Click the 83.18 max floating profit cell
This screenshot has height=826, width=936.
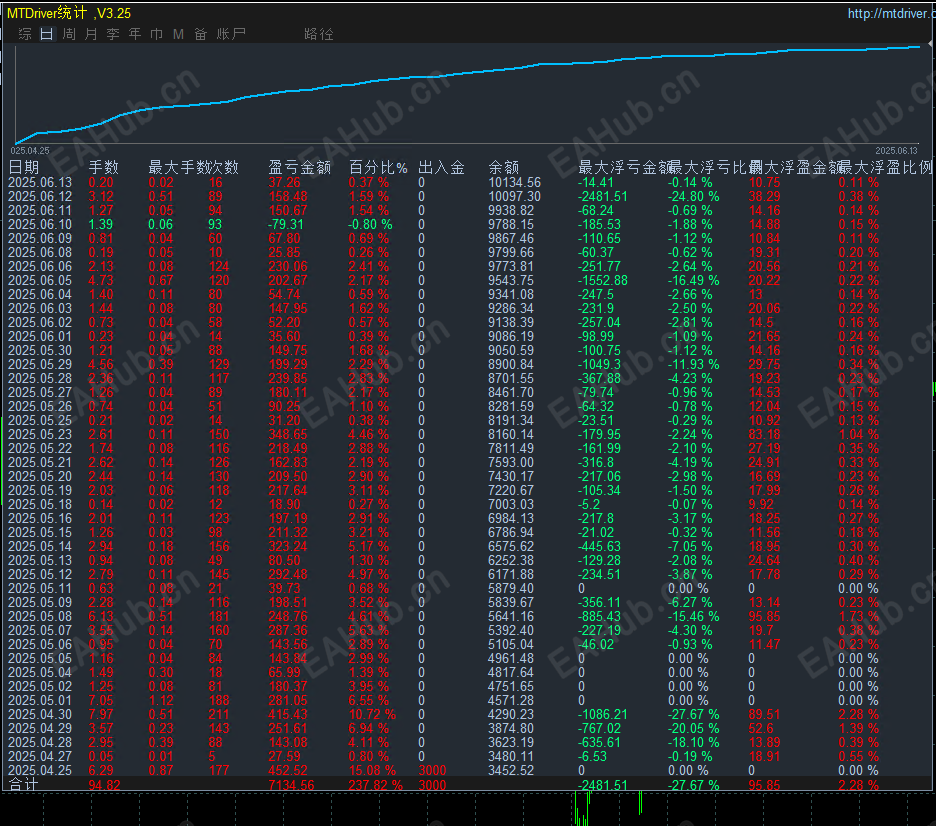(765, 434)
